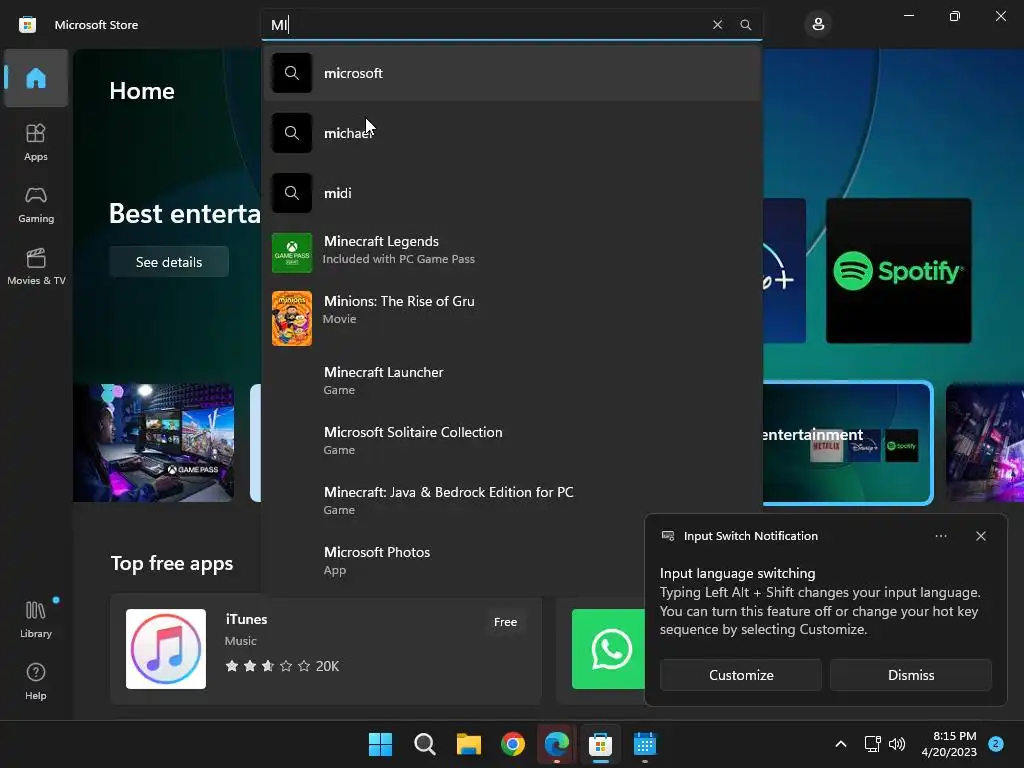Open network status tray icon
The image size is (1024, 768).
point(872,744)
